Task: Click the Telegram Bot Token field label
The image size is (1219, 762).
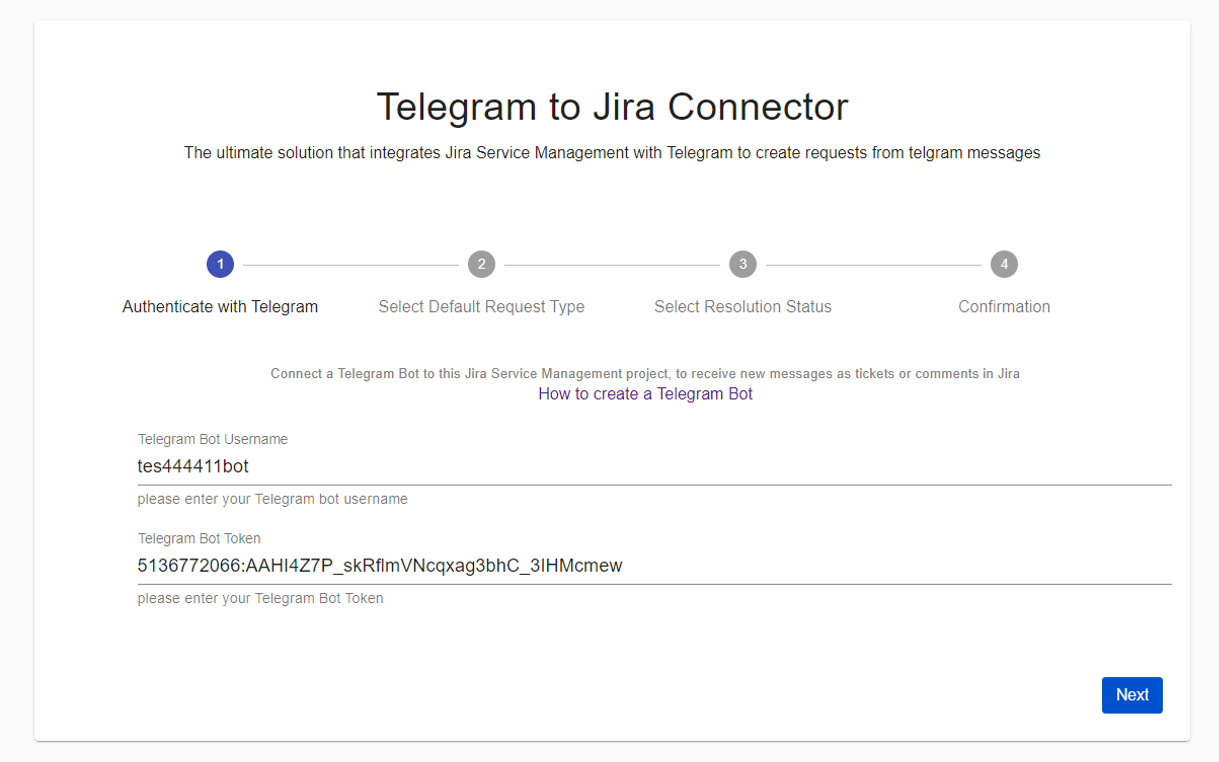Action: click(199, 538)
